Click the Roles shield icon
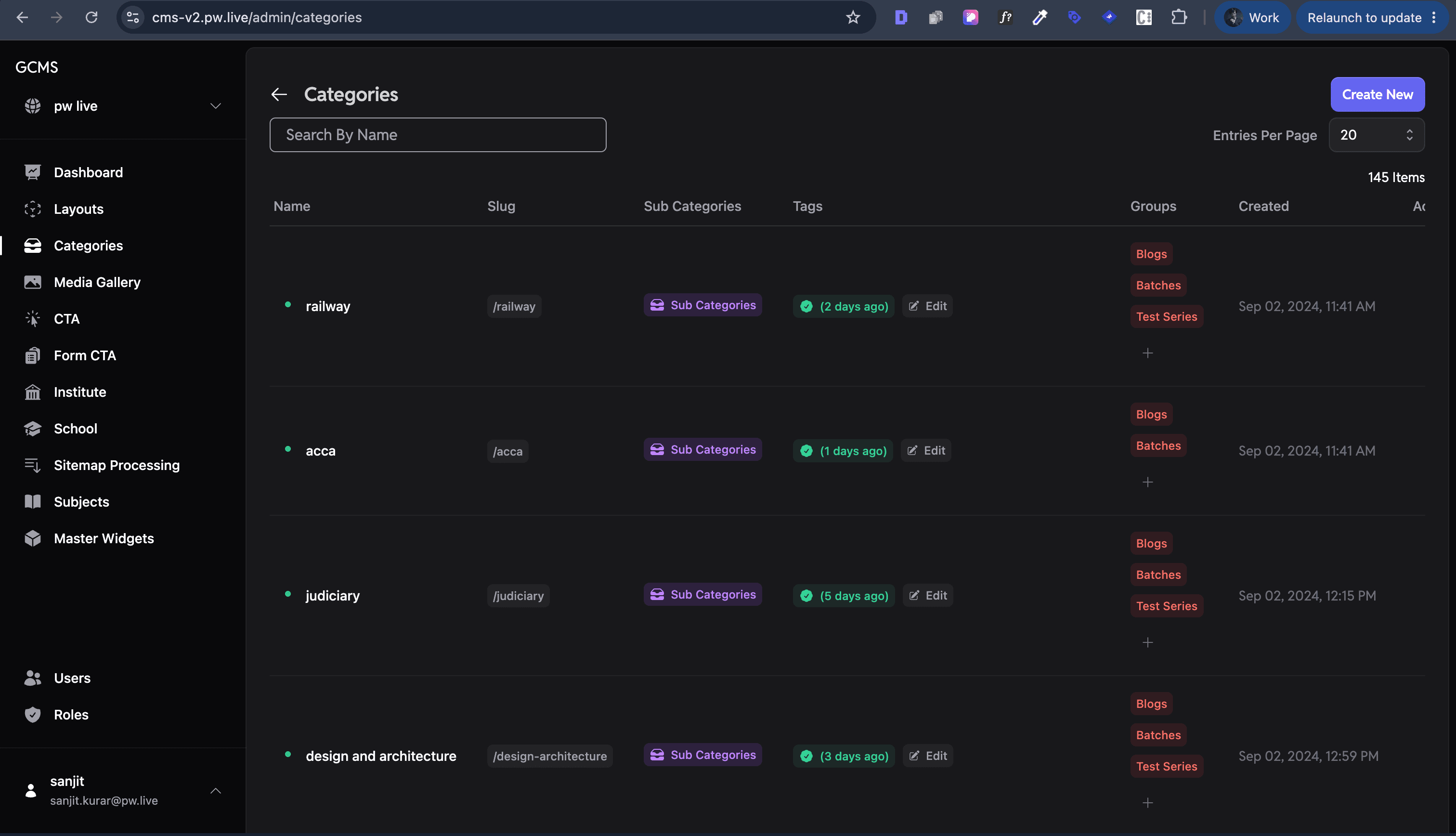This screenshot has width=1456, height=836. (x=33, y=715)
